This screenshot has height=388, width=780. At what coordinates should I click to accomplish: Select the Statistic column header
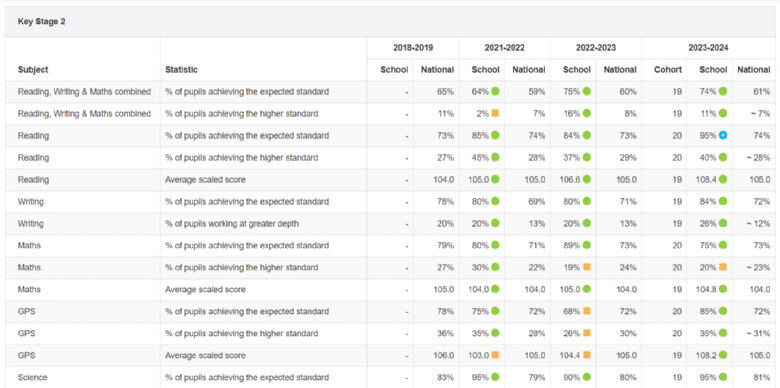(181, 70)
